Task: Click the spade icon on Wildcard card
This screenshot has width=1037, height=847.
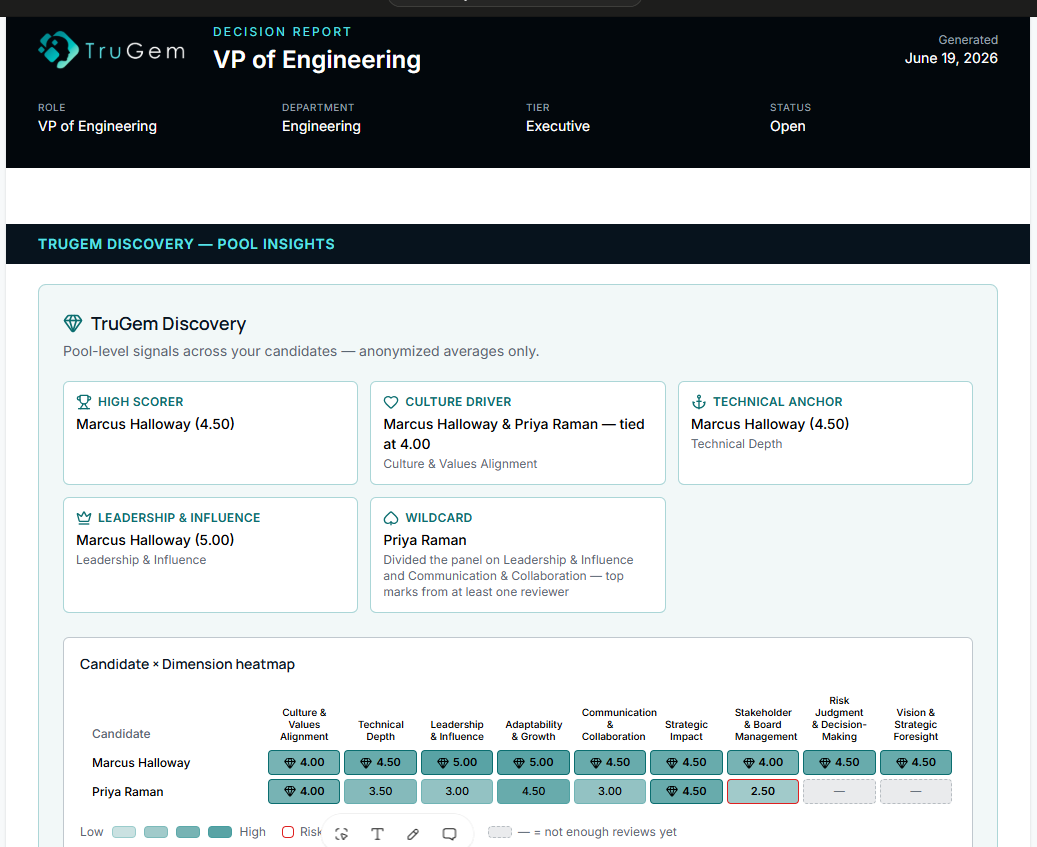Action: (x=391, y=518)
